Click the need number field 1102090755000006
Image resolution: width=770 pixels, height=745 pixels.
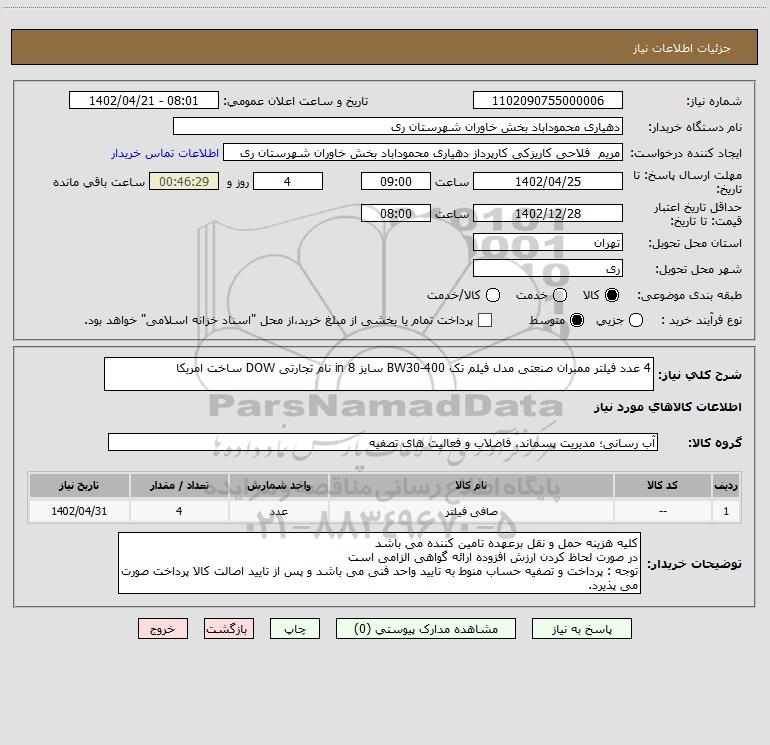click(x=548, y=101)
